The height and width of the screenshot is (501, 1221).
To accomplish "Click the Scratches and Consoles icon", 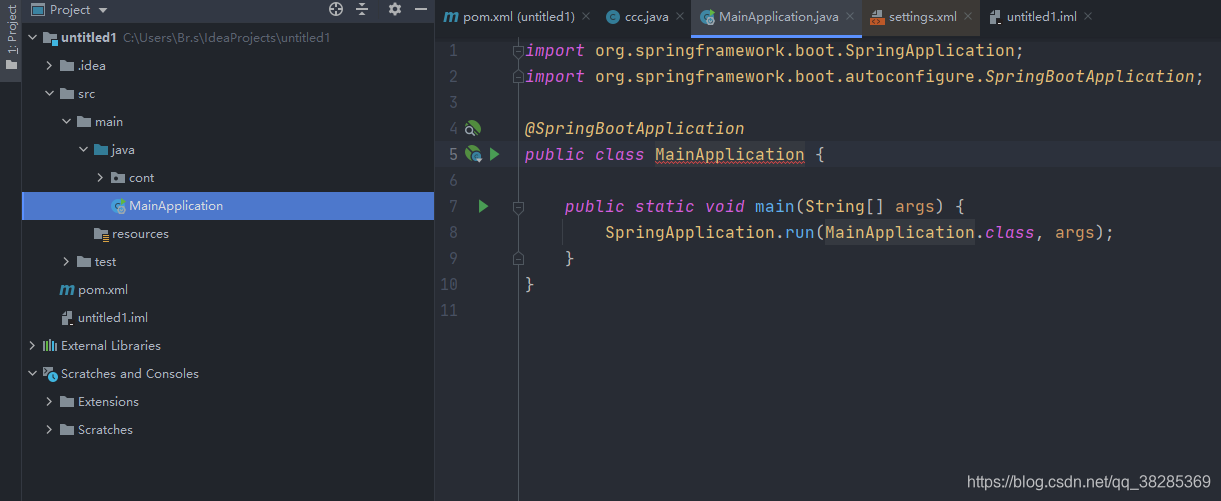I will click(49, 374).
